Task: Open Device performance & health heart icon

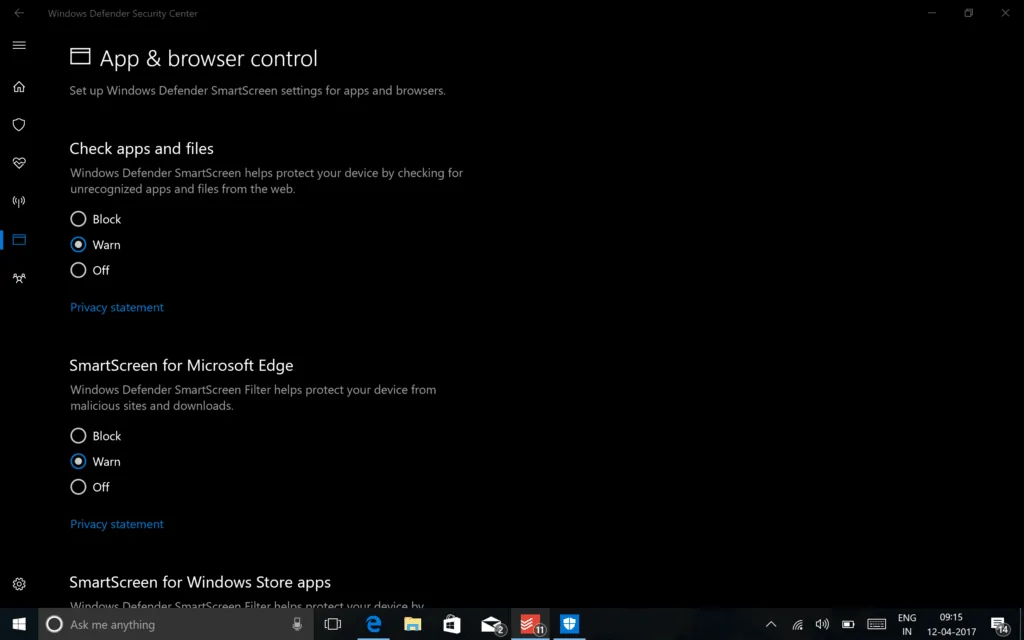Action: [x=19, y=163]
